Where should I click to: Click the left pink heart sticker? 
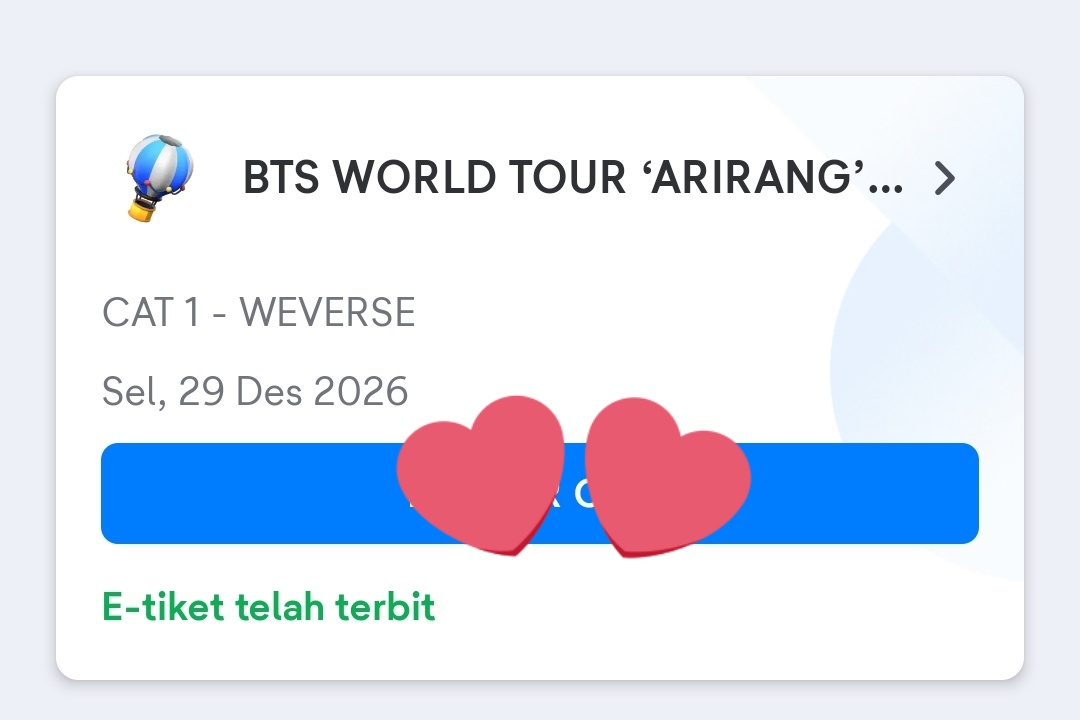tap(481, 475)
